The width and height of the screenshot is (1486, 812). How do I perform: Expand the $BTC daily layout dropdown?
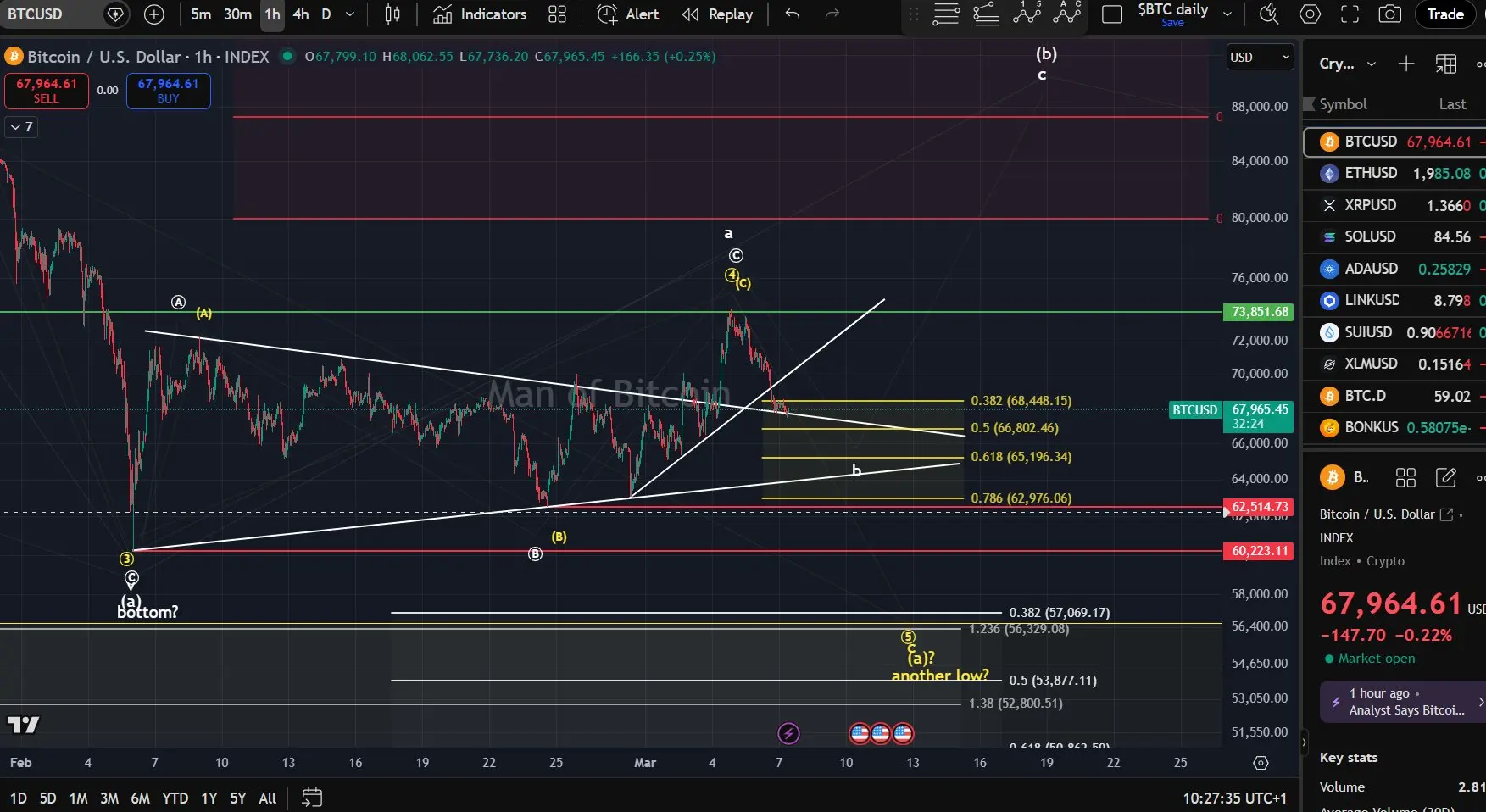tap(1227, 14)
